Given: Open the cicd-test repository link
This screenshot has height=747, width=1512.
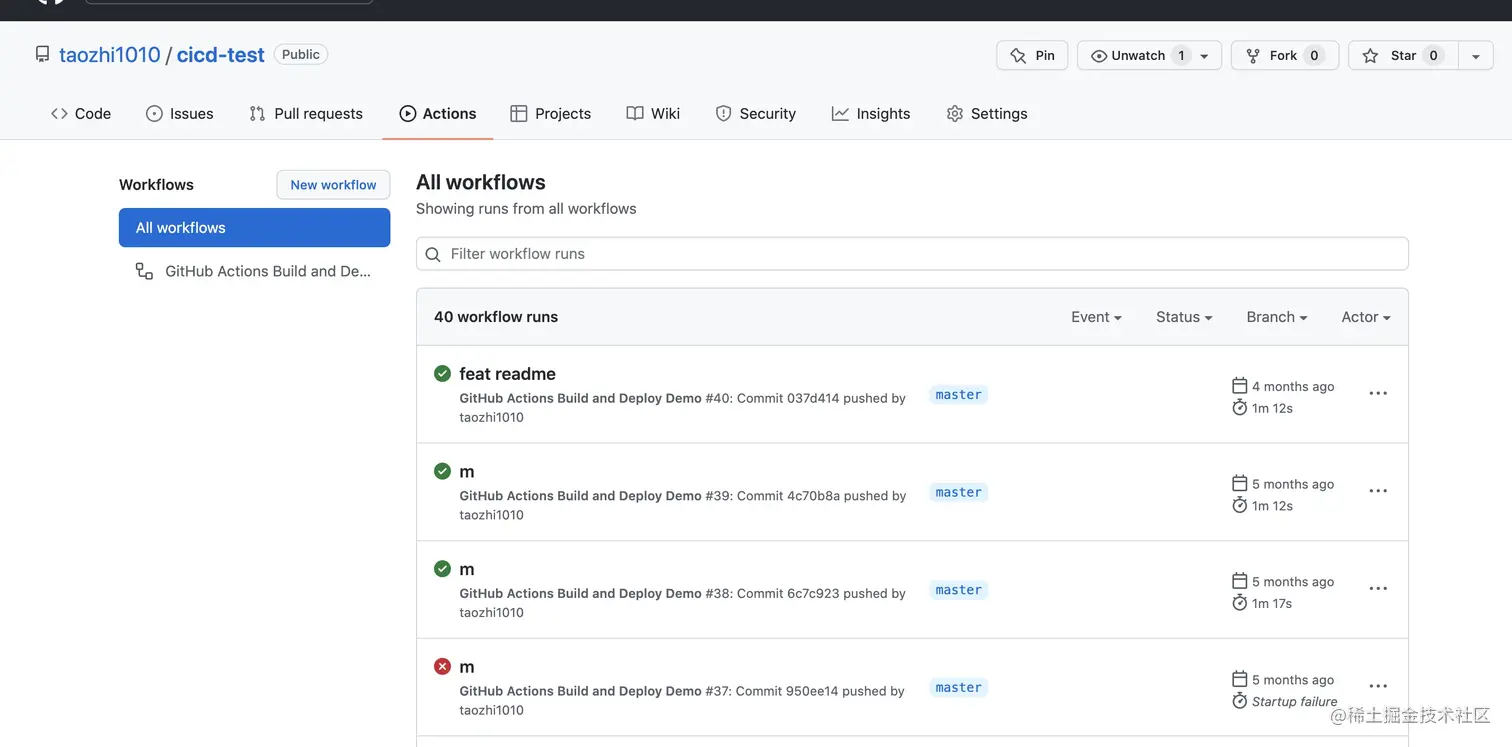Looking at the screenshot, I should click(x=220, y=55).
